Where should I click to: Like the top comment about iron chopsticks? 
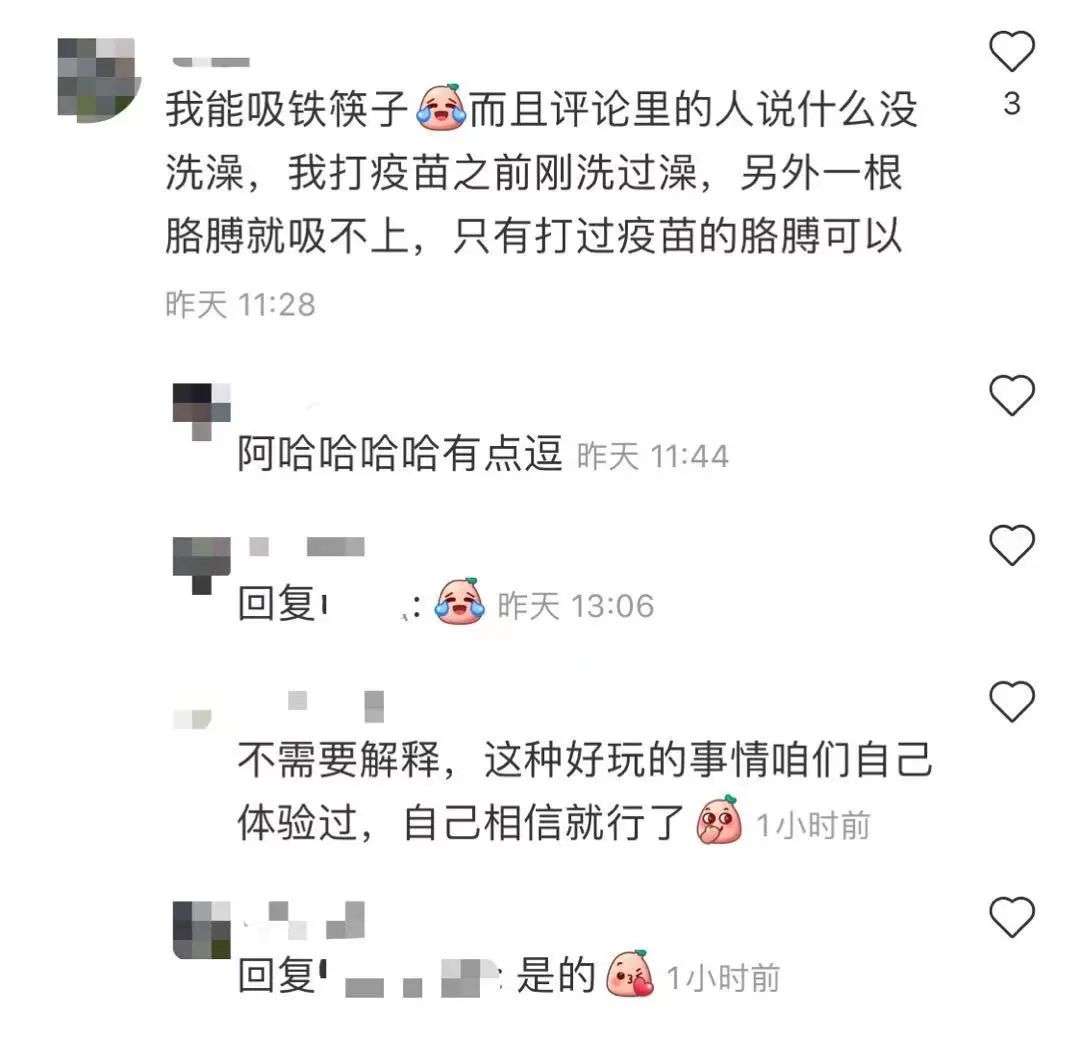[x=1012, y=52]
